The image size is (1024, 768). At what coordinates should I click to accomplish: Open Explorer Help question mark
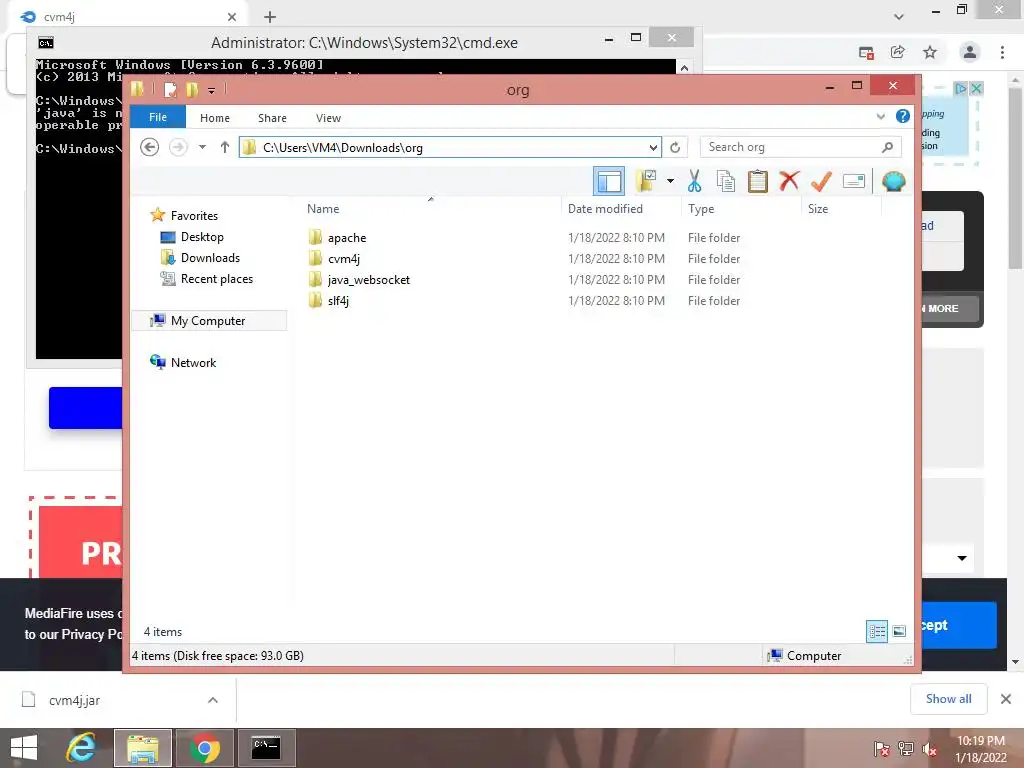pyautogui.click(x=903, y=116)
